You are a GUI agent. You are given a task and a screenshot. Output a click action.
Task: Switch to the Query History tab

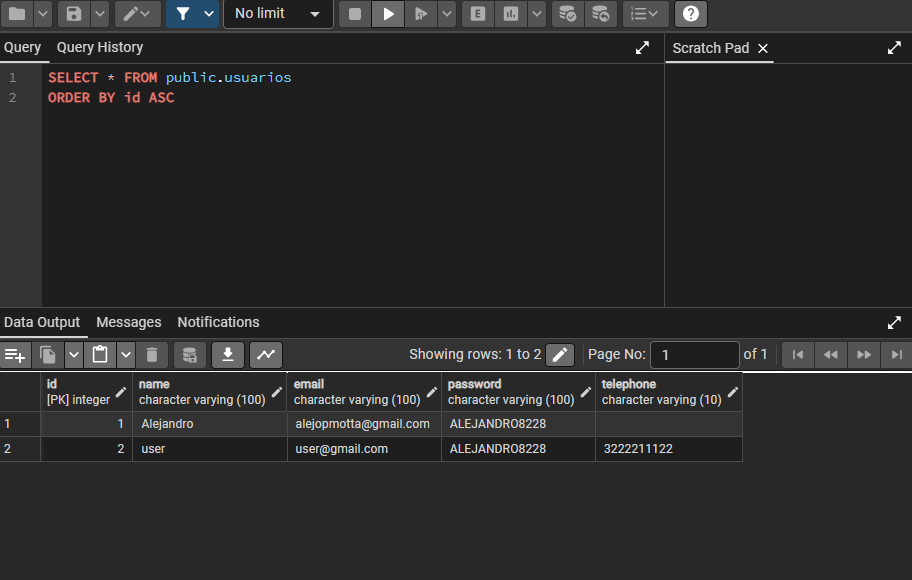pyautogui.click(x=100, y=47)
